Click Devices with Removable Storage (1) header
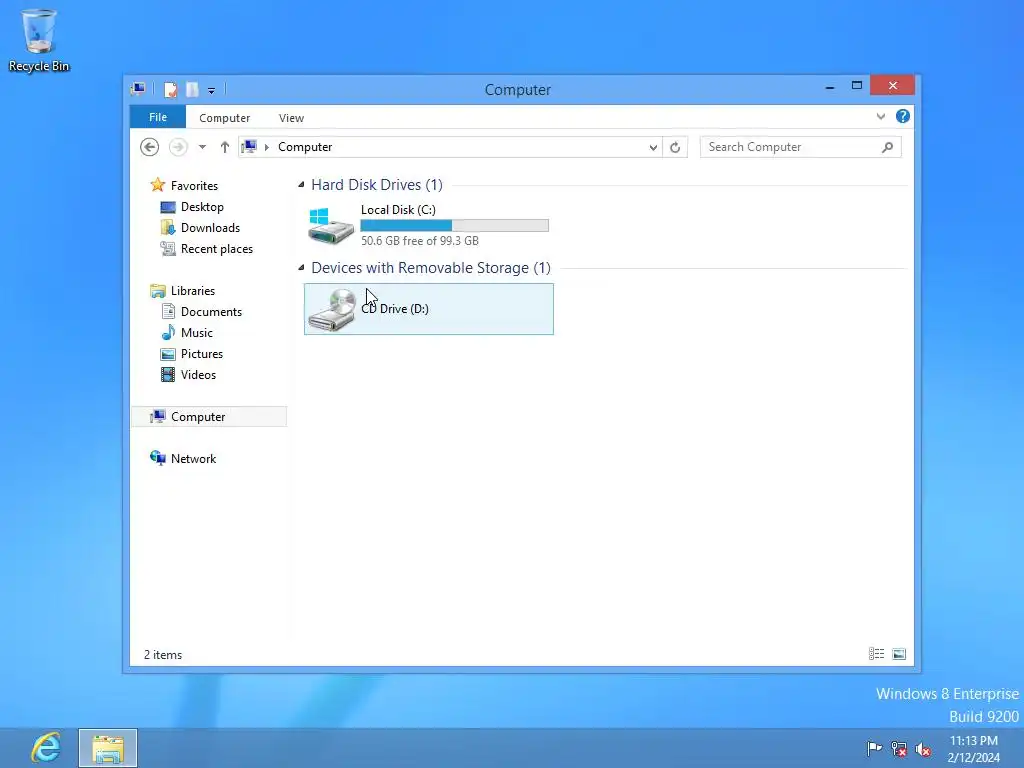Screen dimensions: 1024x768 point(431,268)
